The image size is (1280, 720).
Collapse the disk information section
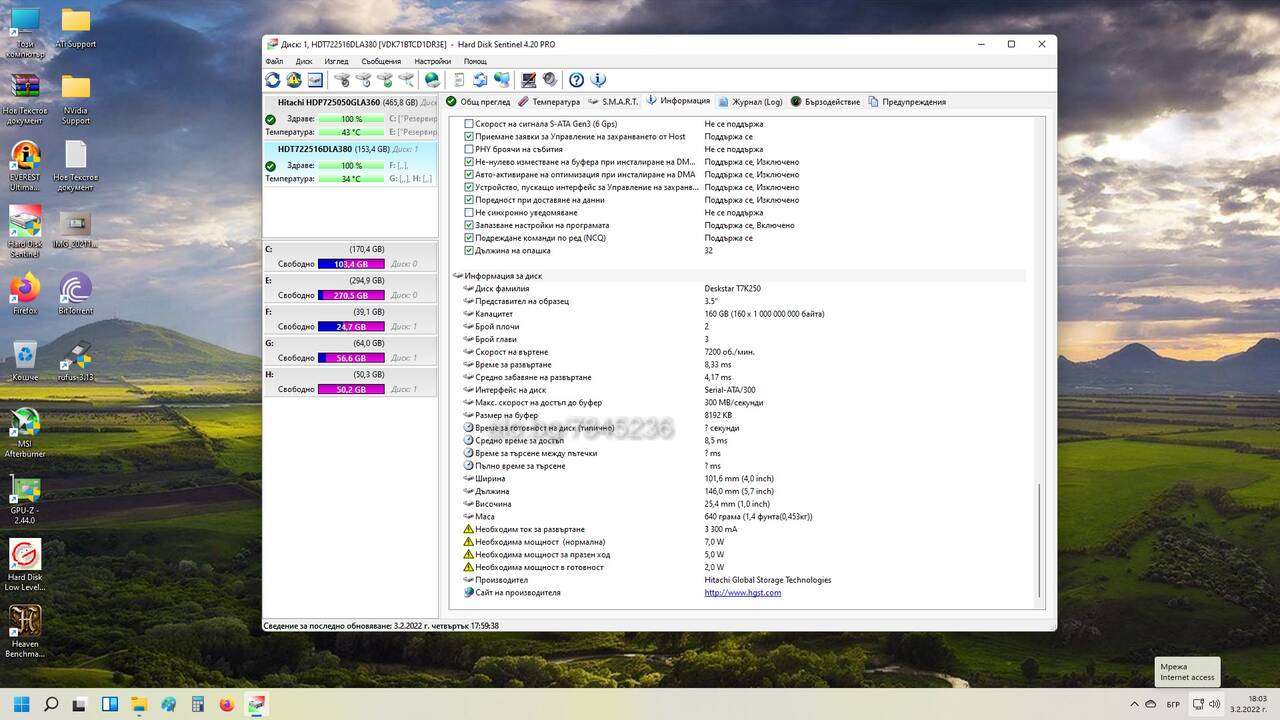point(458,276)
